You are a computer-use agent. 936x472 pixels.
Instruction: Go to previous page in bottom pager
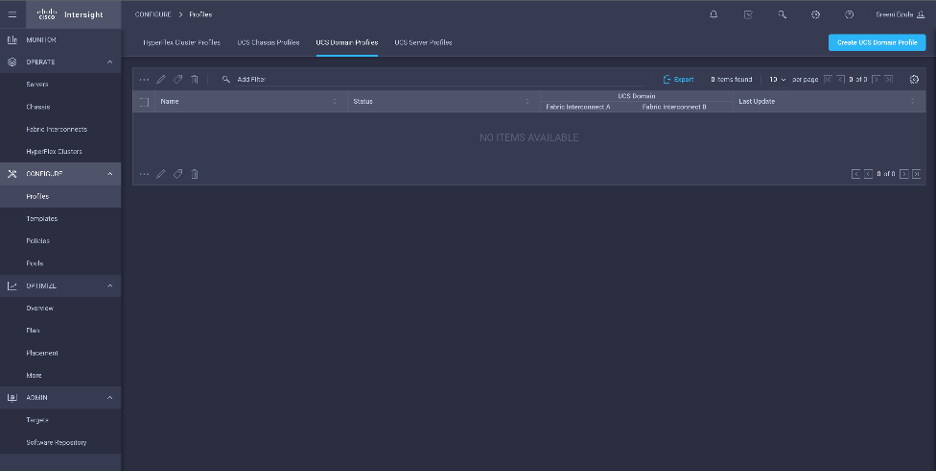point(868,174)
